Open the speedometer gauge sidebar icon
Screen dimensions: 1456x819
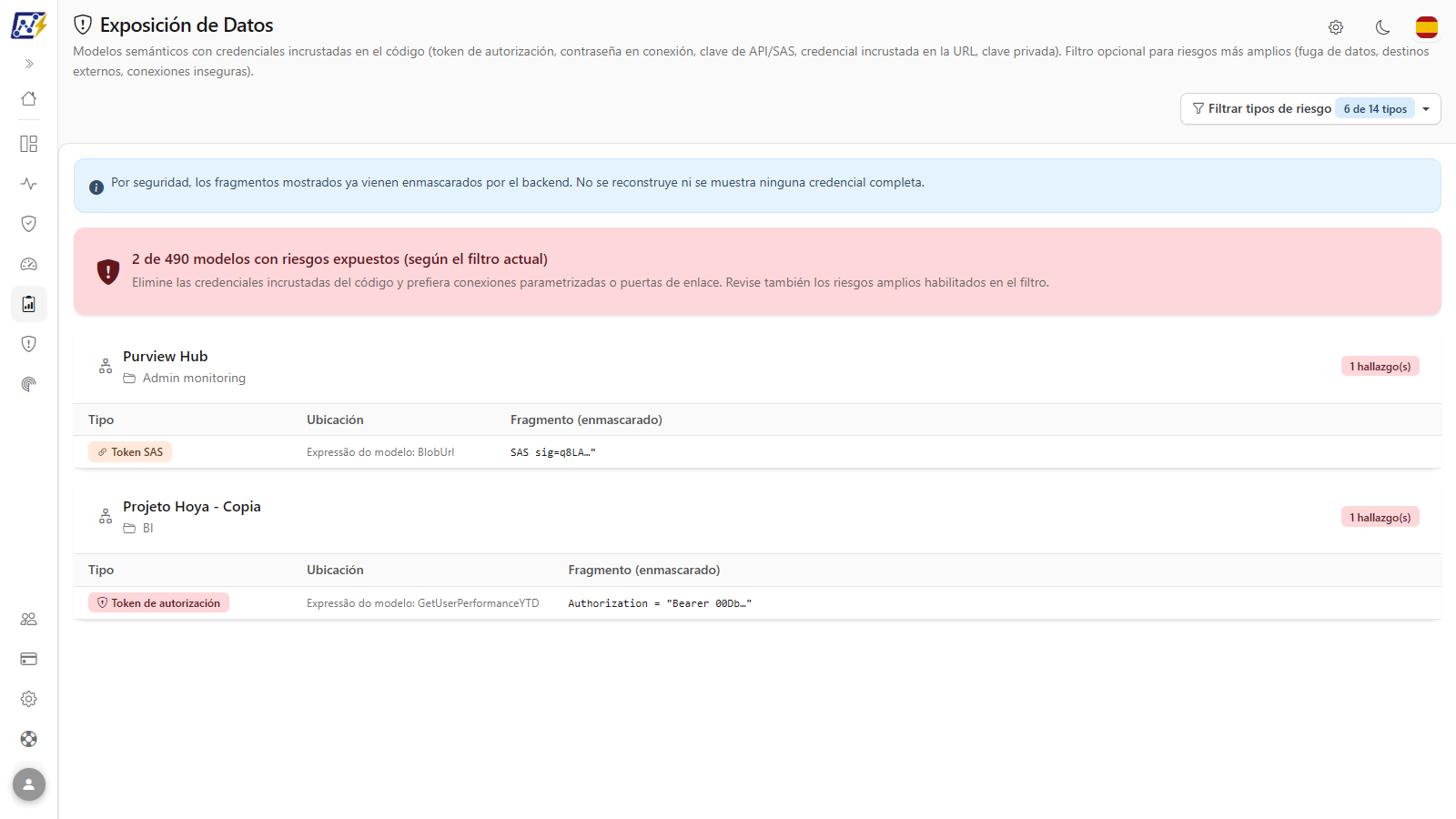(x=29, y=264)
